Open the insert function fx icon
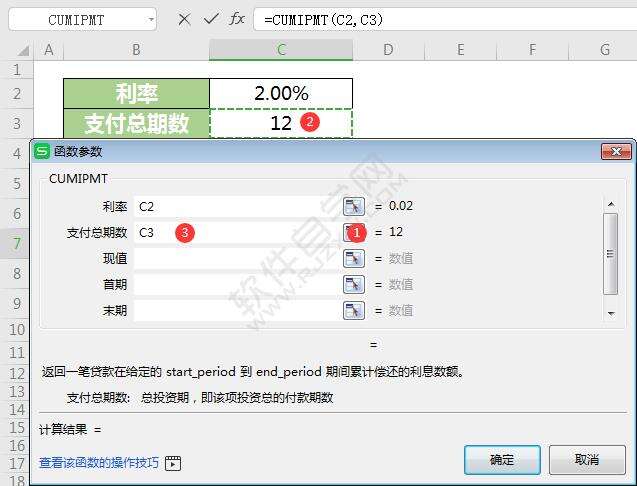 coord(237,19)
